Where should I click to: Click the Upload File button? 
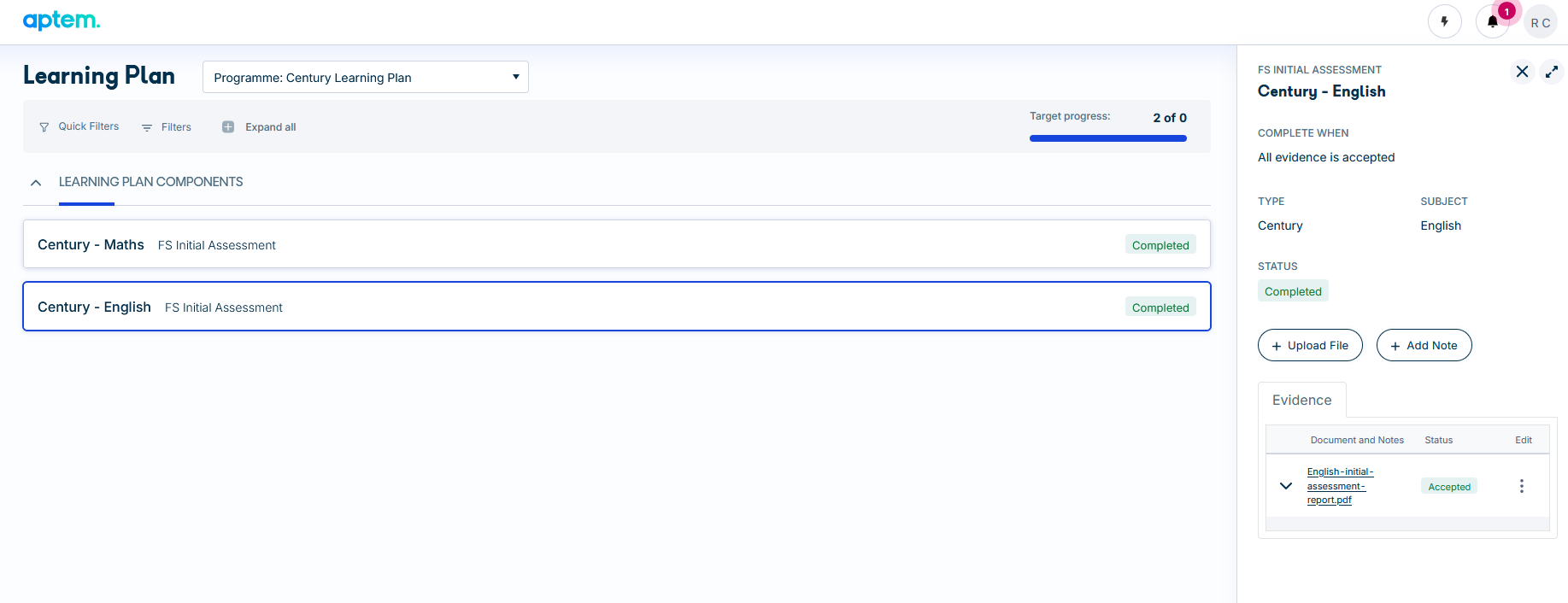click(x=1310, y=345)
